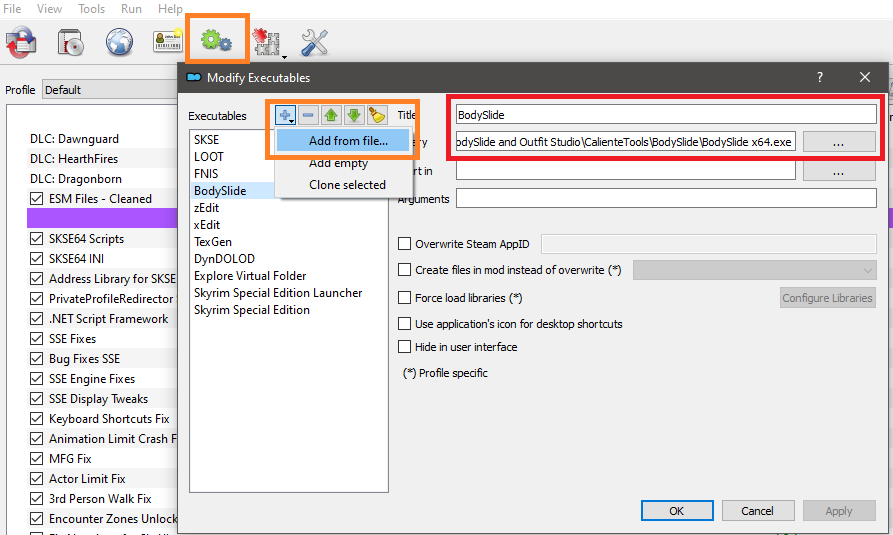Image resolution: width=893 pixels, height=535 pixels.
Task: Open the View menu
Action: pos(50,9)
